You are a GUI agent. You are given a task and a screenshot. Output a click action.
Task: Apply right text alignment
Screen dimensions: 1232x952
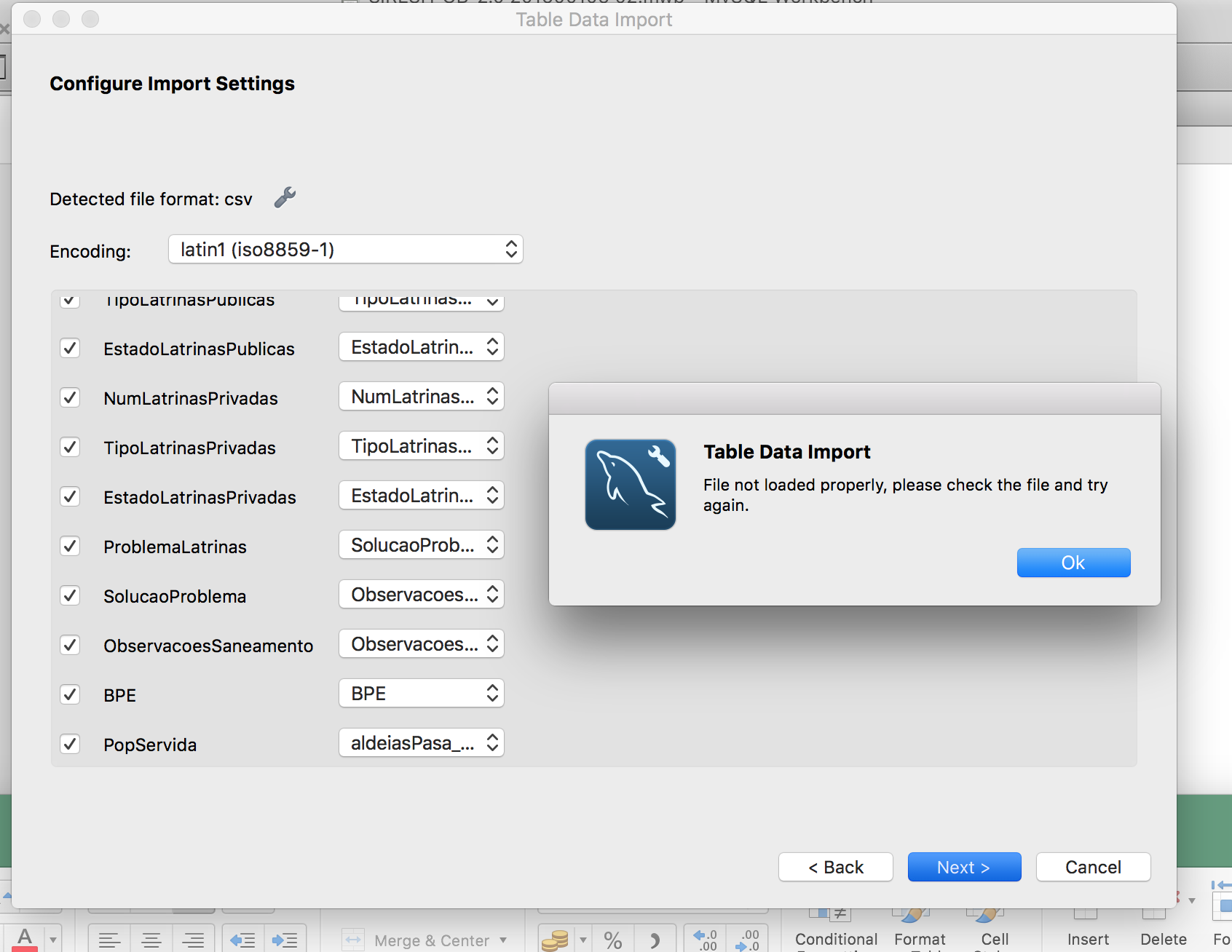(x=193, y=940)
